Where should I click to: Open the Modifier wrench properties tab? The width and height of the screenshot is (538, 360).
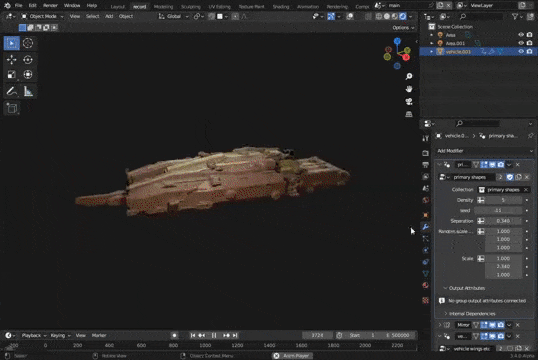coord(425,227)
